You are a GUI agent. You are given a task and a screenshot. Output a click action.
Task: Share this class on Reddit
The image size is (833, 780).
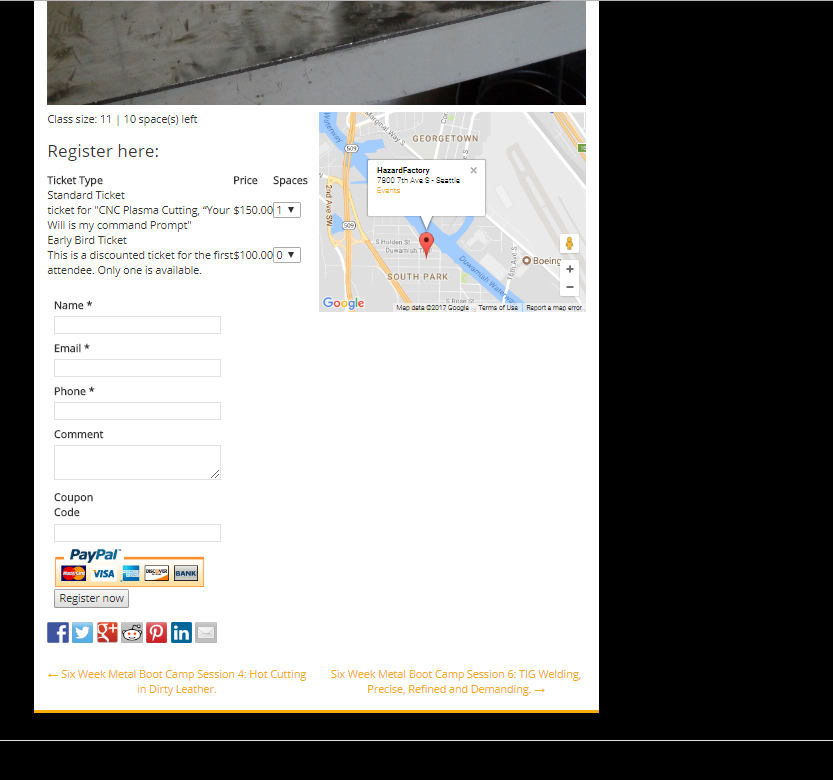[x=132, y=632]
